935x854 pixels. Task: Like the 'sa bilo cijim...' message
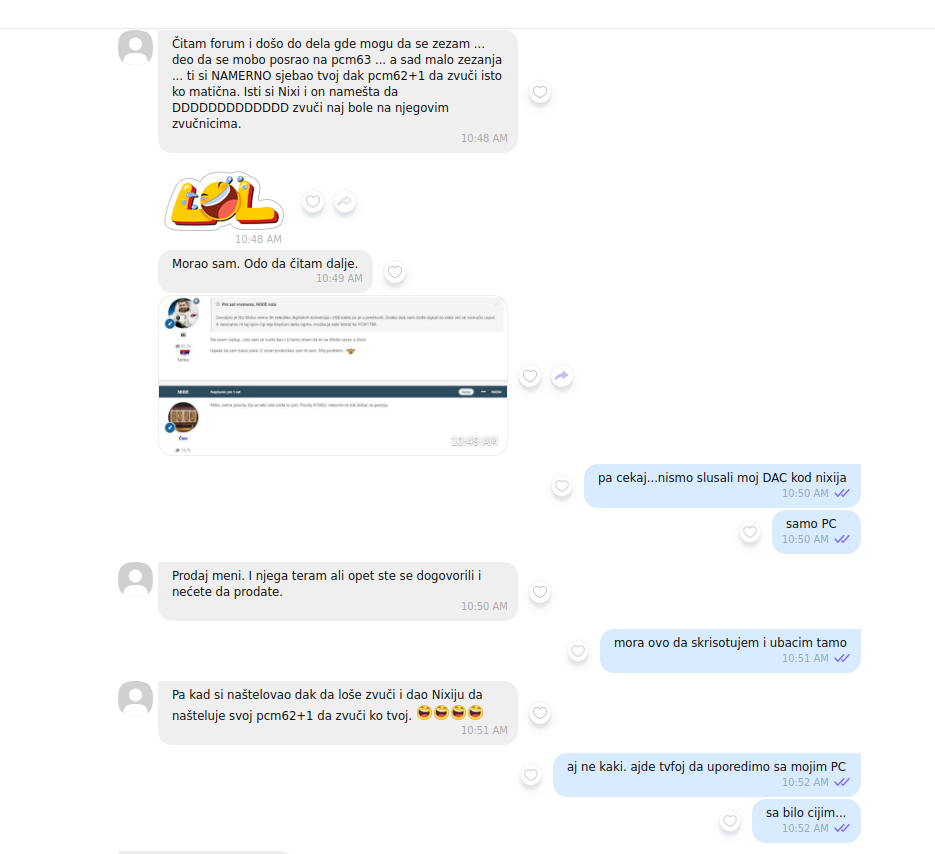pos(730,821)
